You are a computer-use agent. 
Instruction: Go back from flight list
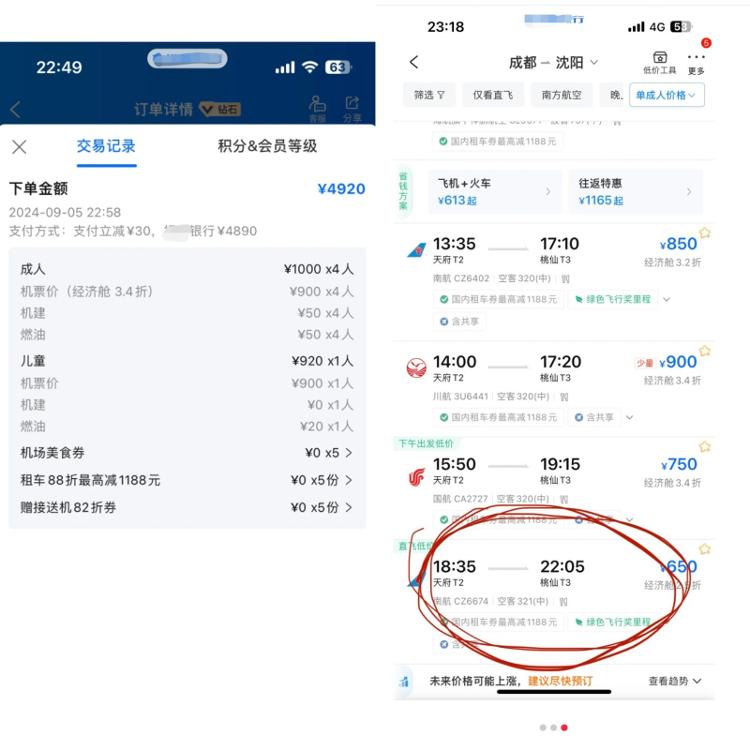pyautogui.click(x=414, y=62)
